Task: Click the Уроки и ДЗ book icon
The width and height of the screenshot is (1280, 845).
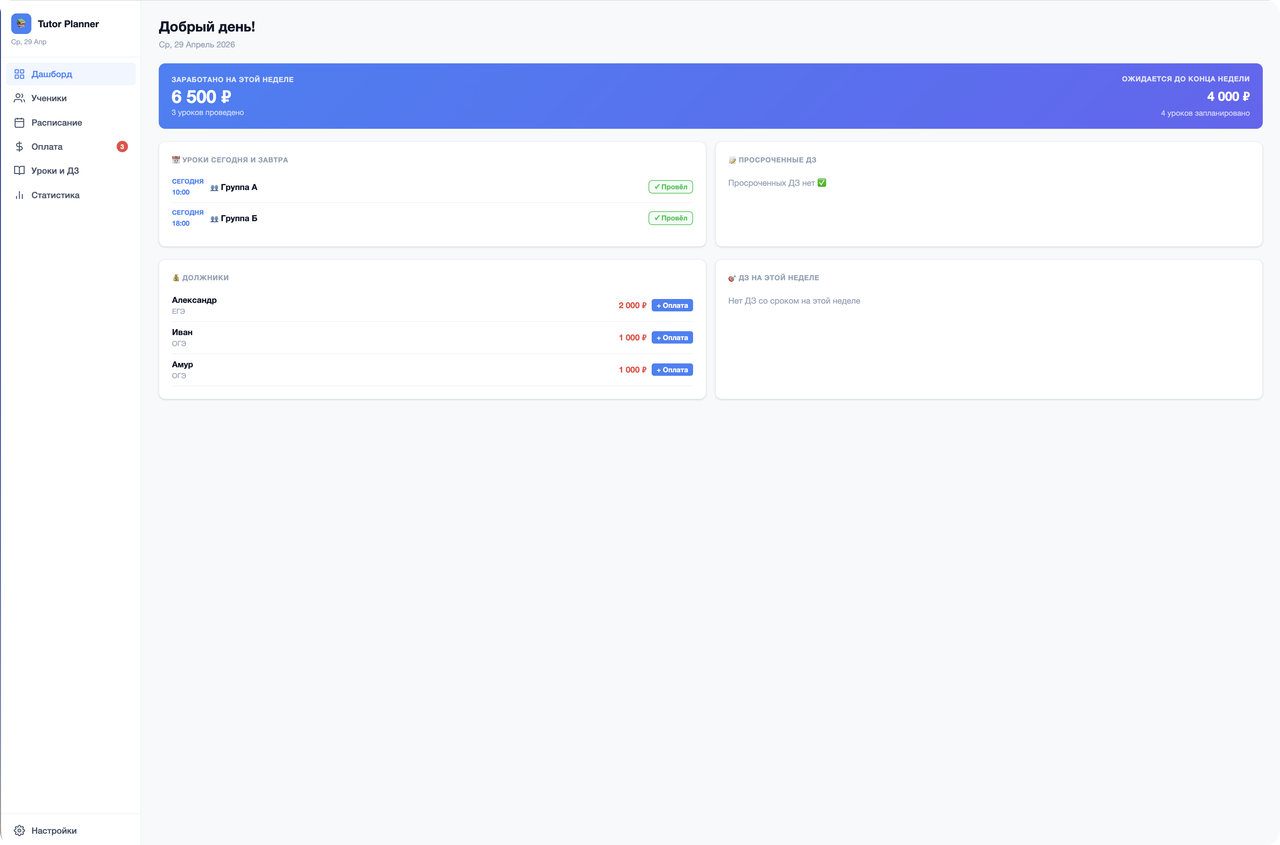Action: tap(19, 170)
